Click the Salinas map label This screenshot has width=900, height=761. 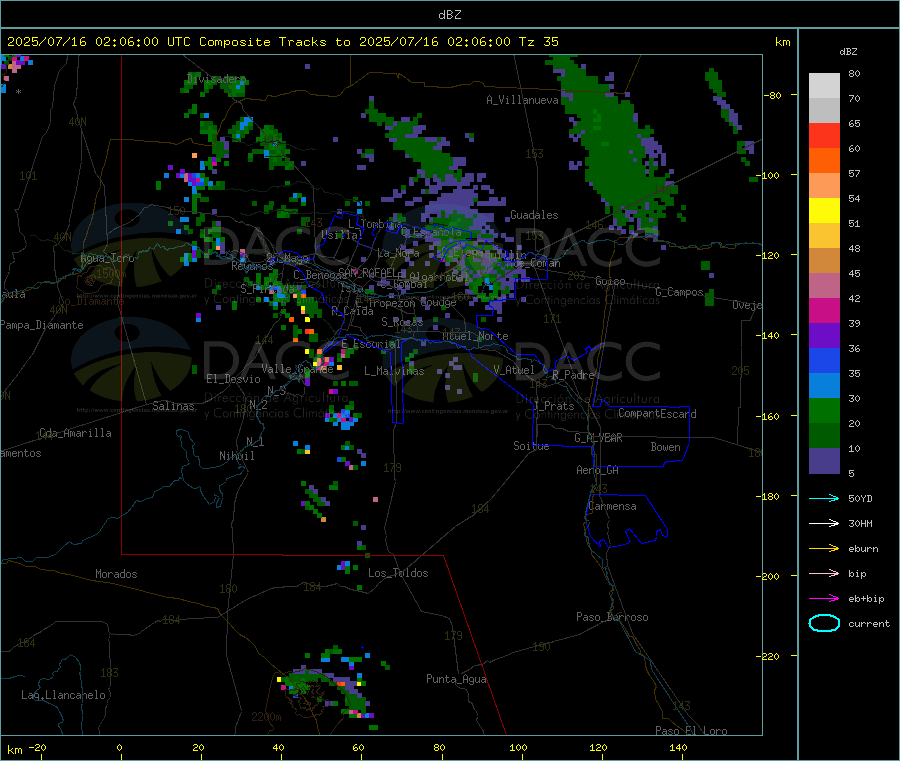pos(173,406)
